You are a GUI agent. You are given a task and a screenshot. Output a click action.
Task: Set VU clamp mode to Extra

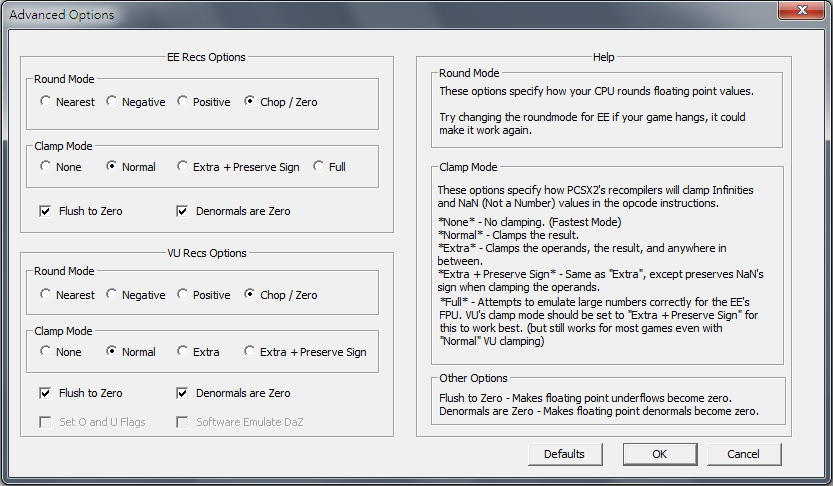tap(182, 352)
